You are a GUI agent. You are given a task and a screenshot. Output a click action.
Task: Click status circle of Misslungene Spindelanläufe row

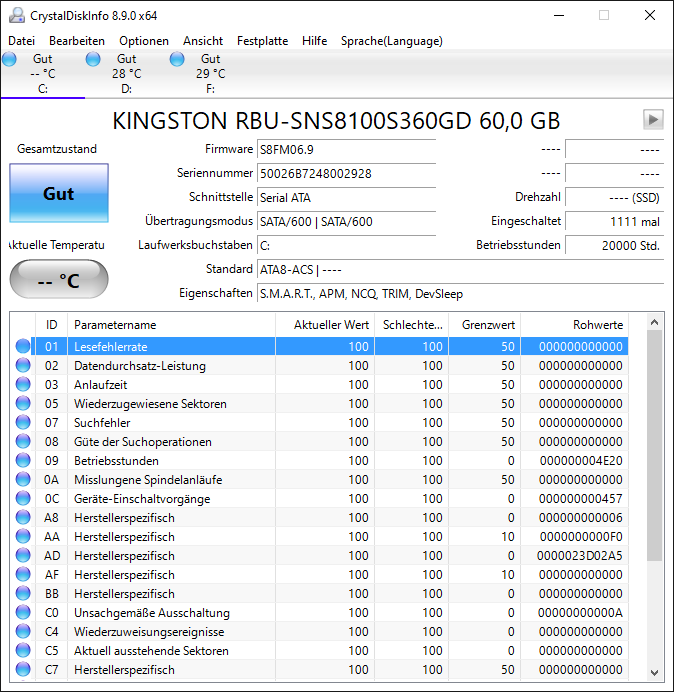click(x=23, y=479)
